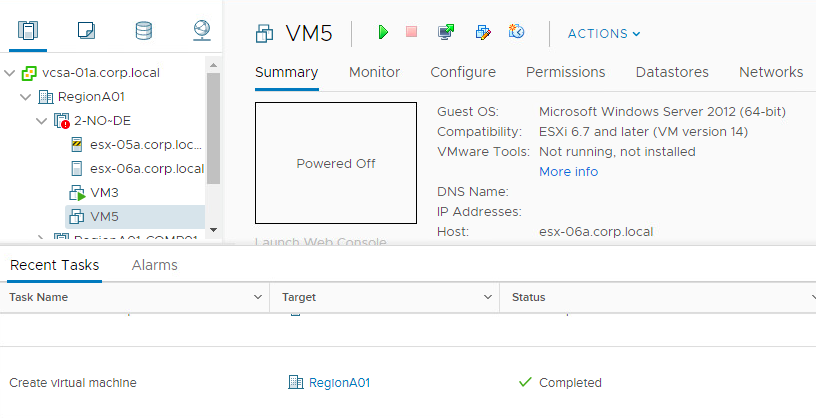This screenshot has width=816, height=418.
Task: Open the edit VM settings icon
Action: click(x=483, y=32)
